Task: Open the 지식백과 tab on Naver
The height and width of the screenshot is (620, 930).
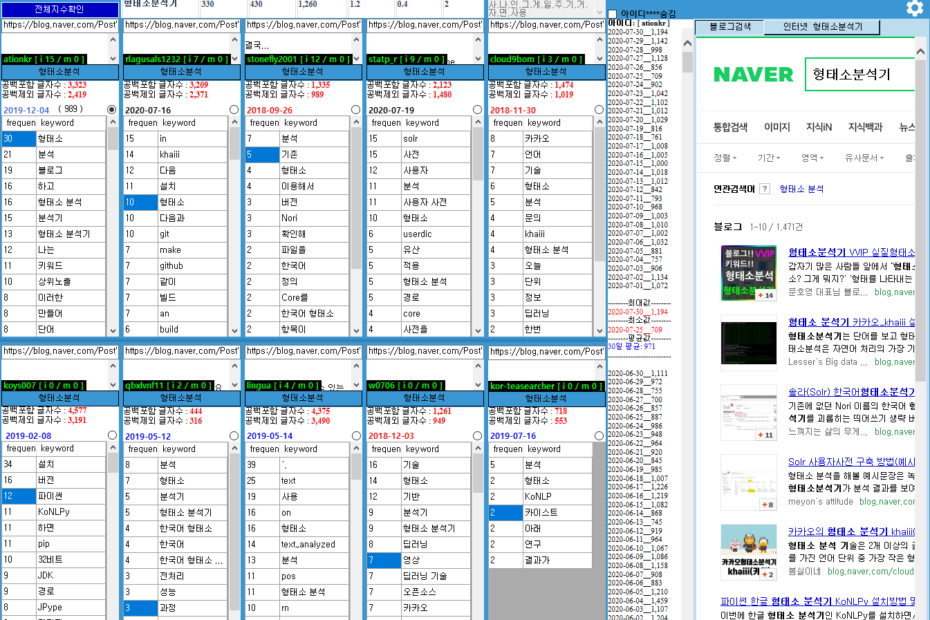Action: click(x=865, y=127)
